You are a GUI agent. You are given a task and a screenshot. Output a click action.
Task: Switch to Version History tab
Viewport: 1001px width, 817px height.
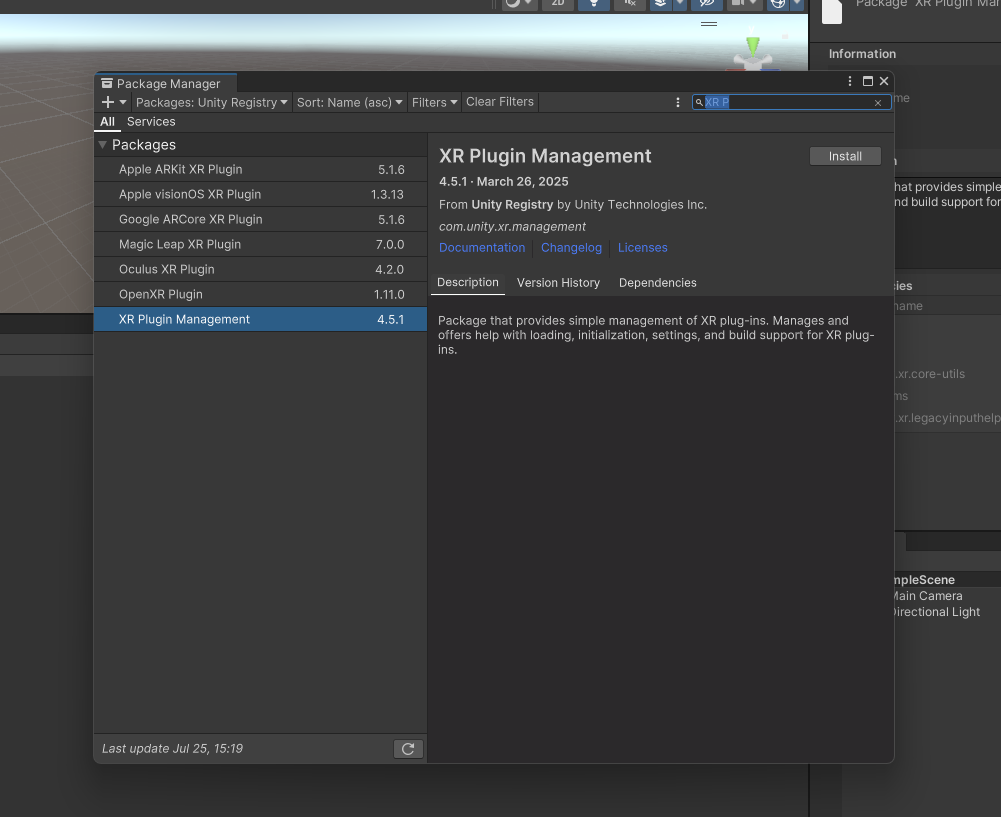(558, 283)
